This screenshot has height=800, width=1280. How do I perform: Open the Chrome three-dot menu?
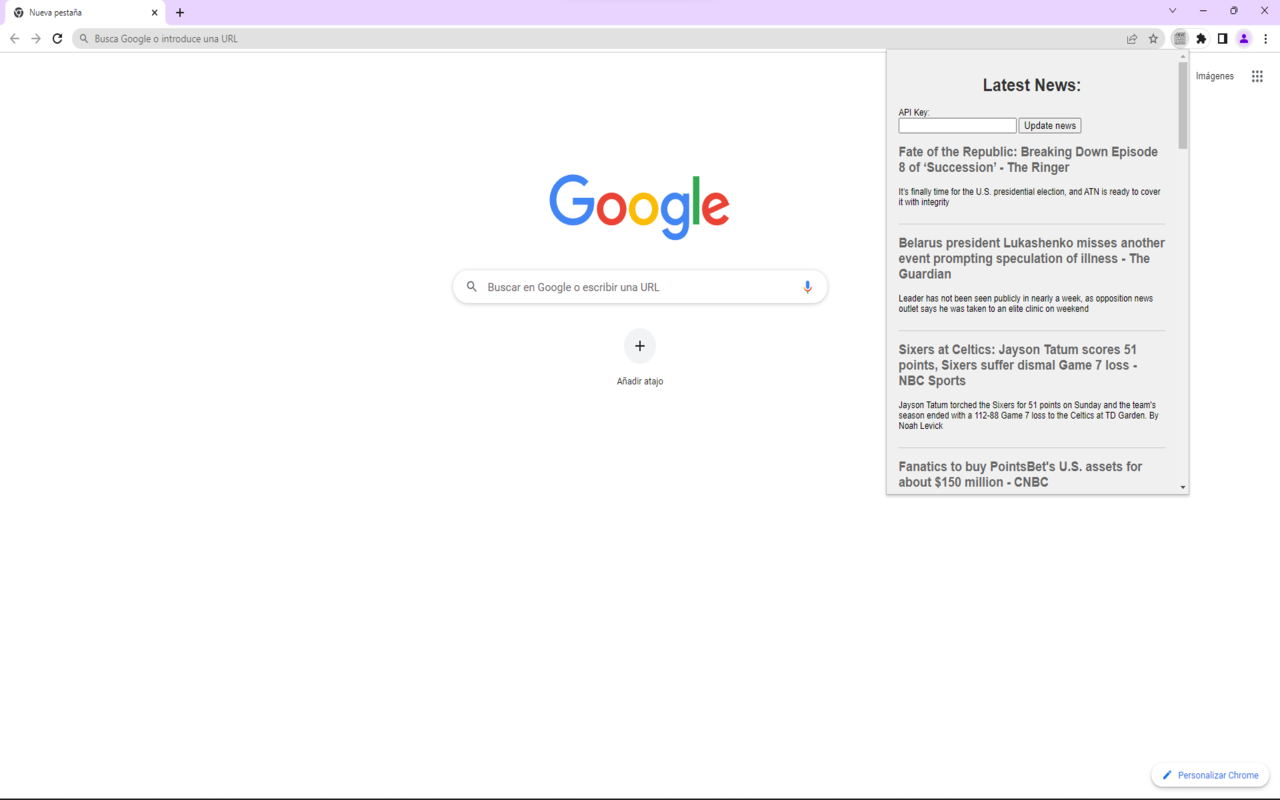coord(1266,39)
